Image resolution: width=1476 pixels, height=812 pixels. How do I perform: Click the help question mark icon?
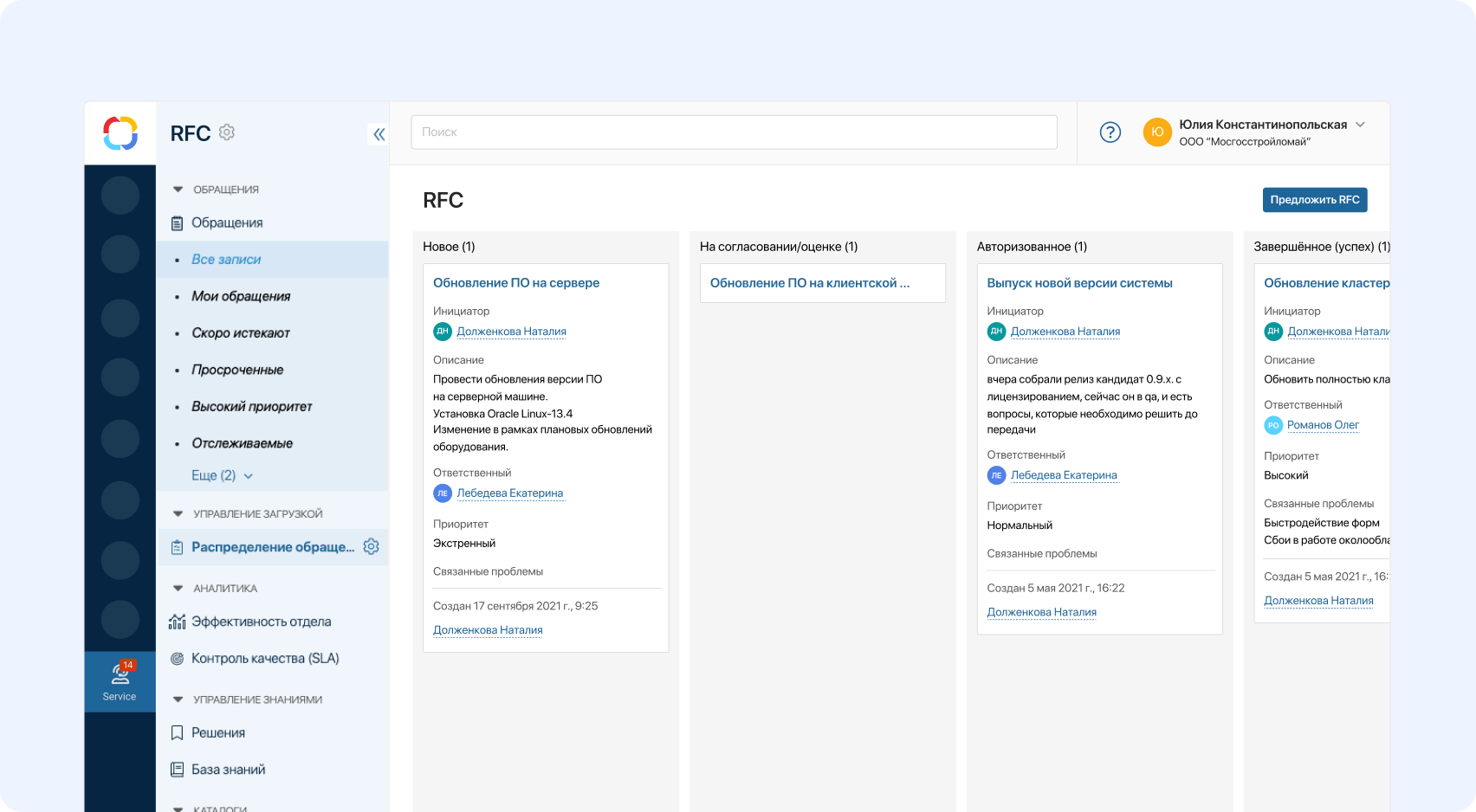point(1110,132)
